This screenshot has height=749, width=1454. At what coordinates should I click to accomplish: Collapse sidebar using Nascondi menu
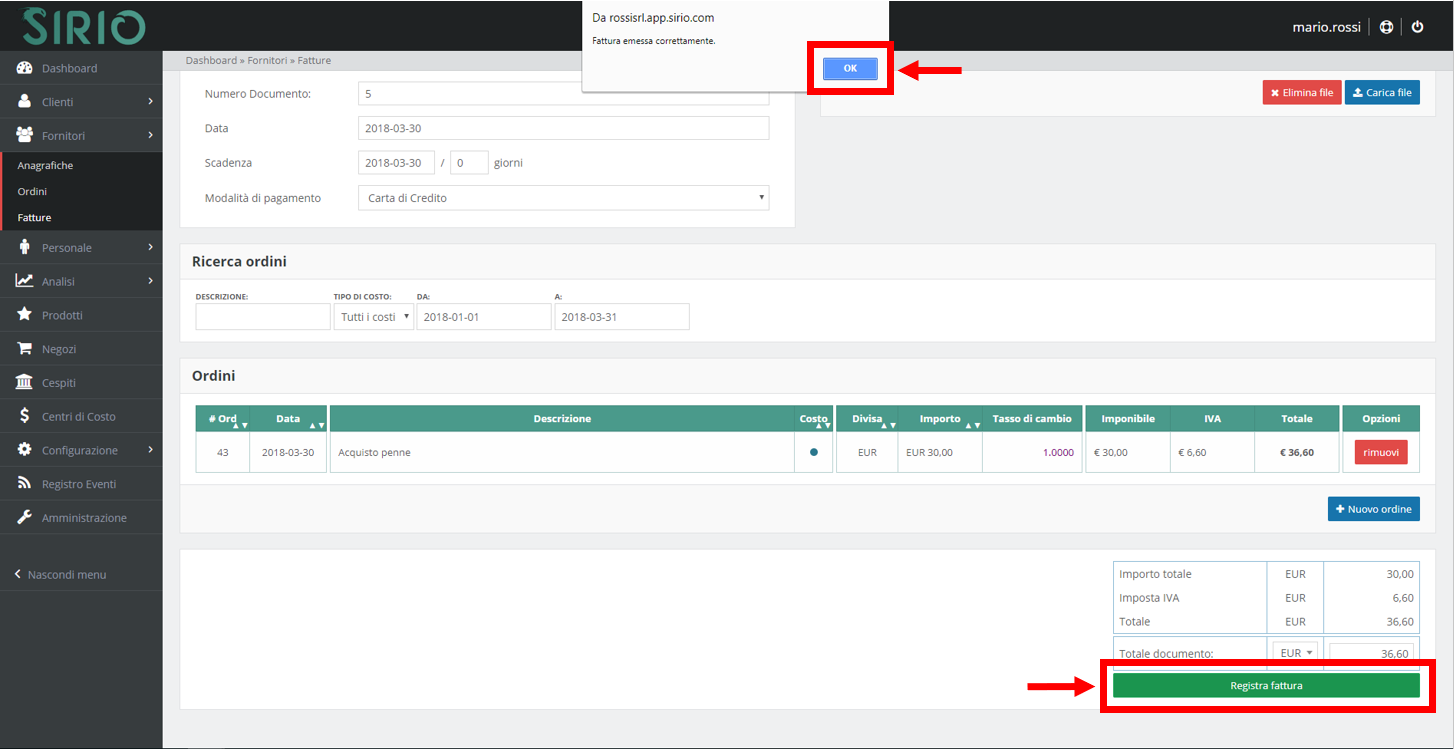66,575
